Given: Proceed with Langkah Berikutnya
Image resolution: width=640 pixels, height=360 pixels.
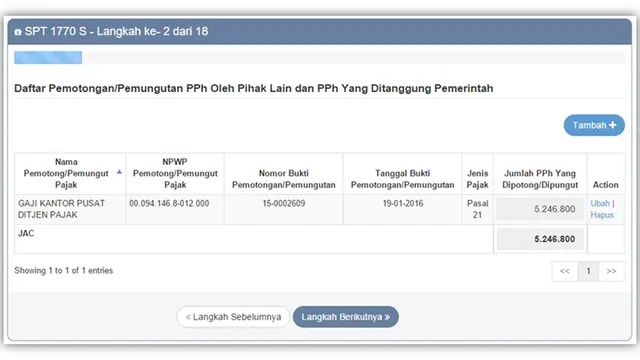Looking at the screenshot, I should coord(346,317).
